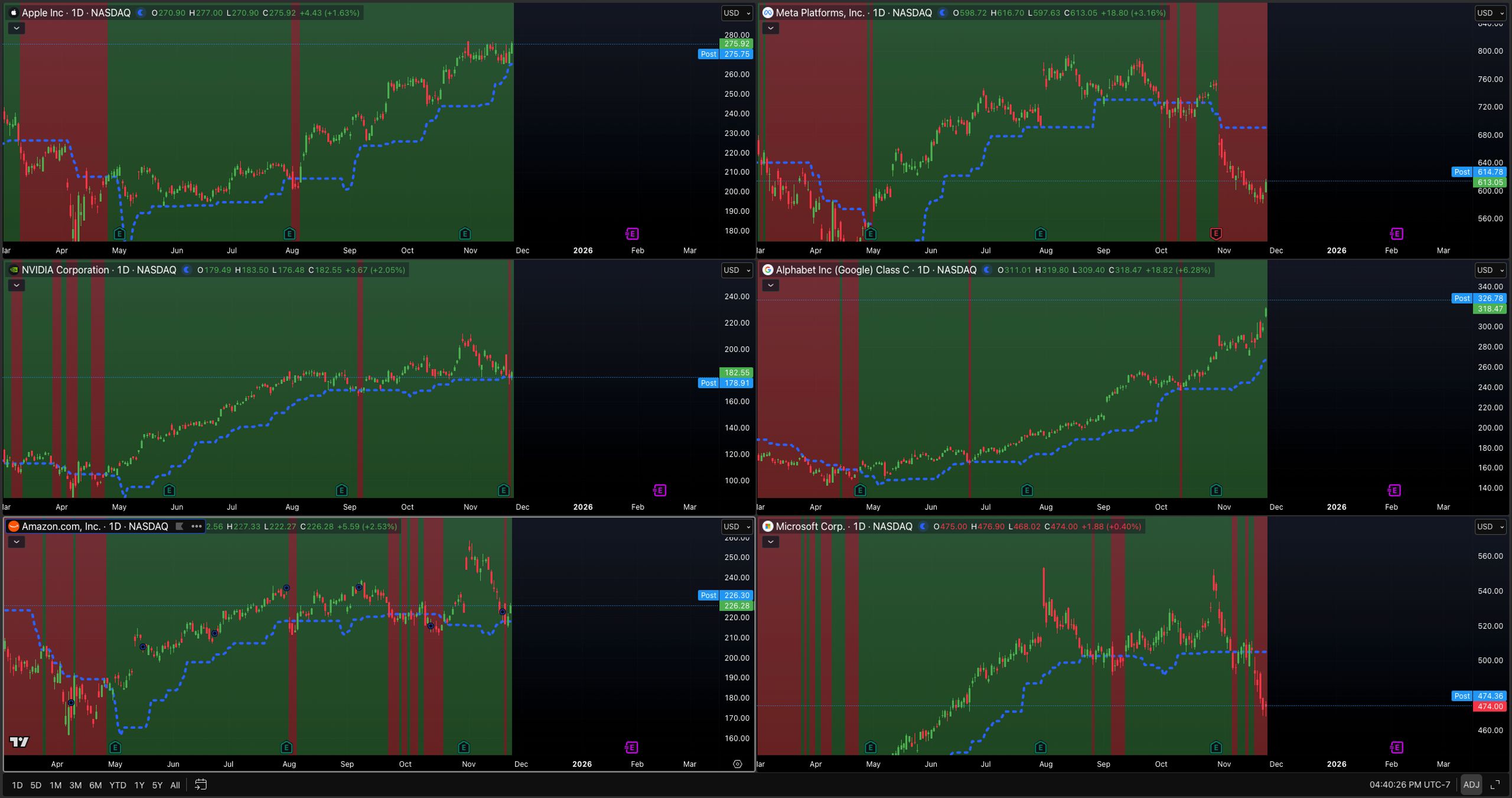Expand the legend chevron under the Meta Platforms title
Viewport: 1512px width, 798px height.
[770, 28]
